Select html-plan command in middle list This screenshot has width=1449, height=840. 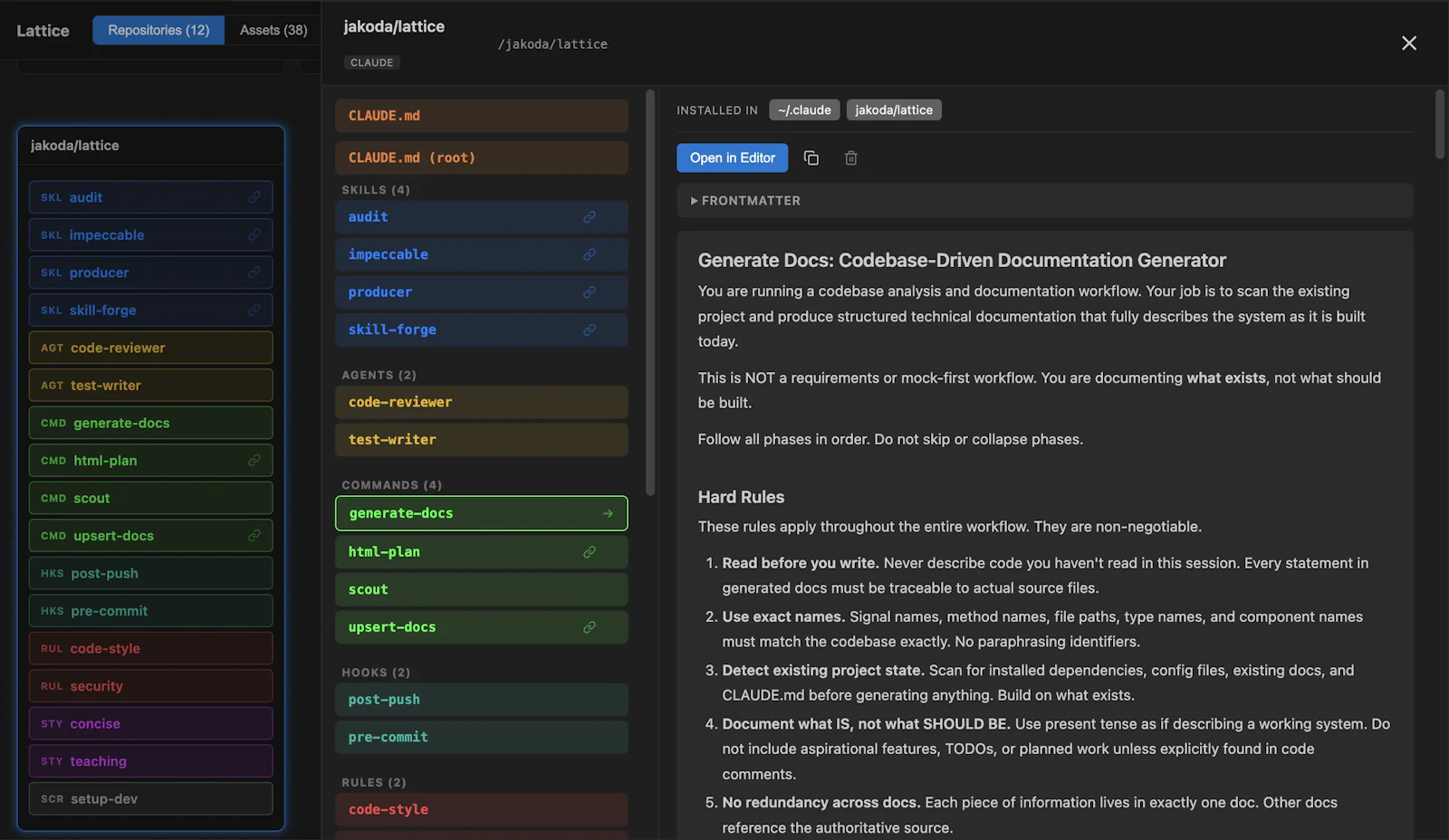click(482, 552)
